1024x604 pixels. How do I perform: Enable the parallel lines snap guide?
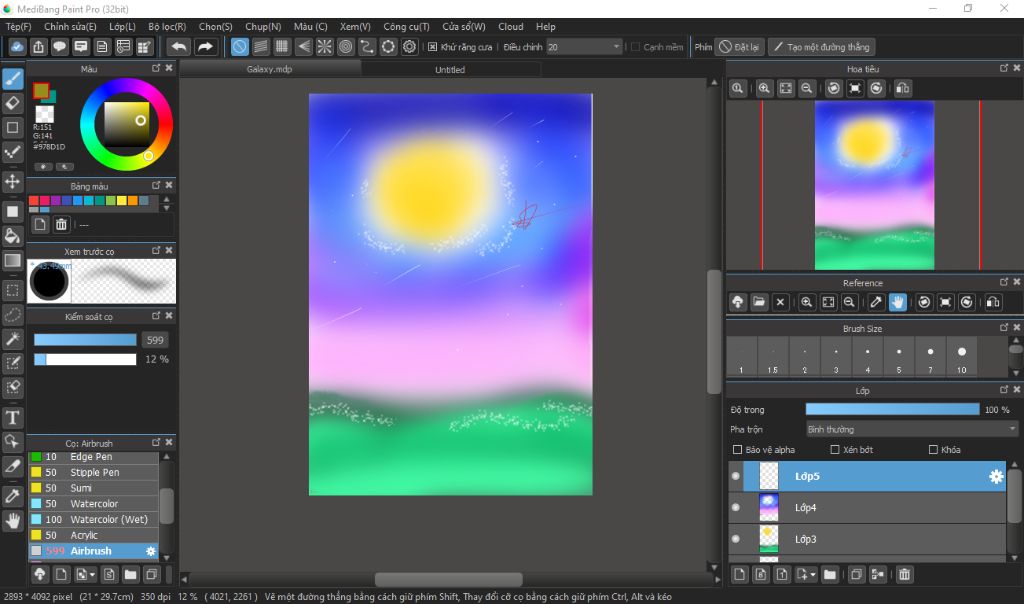click(x=261, y=47)
